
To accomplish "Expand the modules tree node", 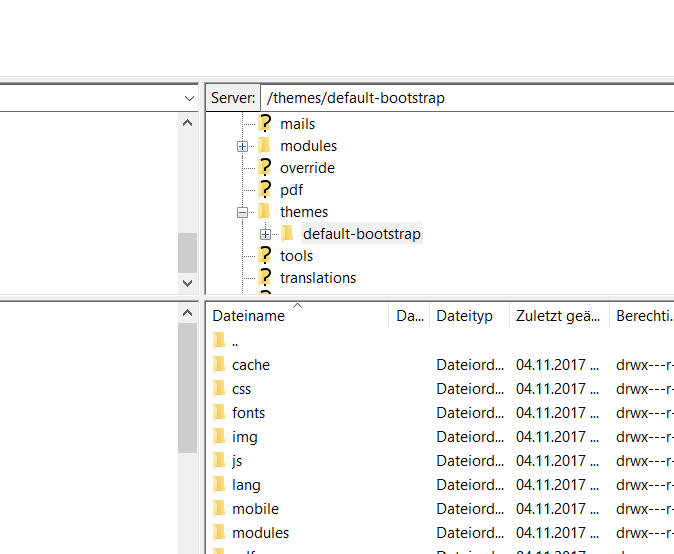I will pyautogui.click(x=242, y=147).
